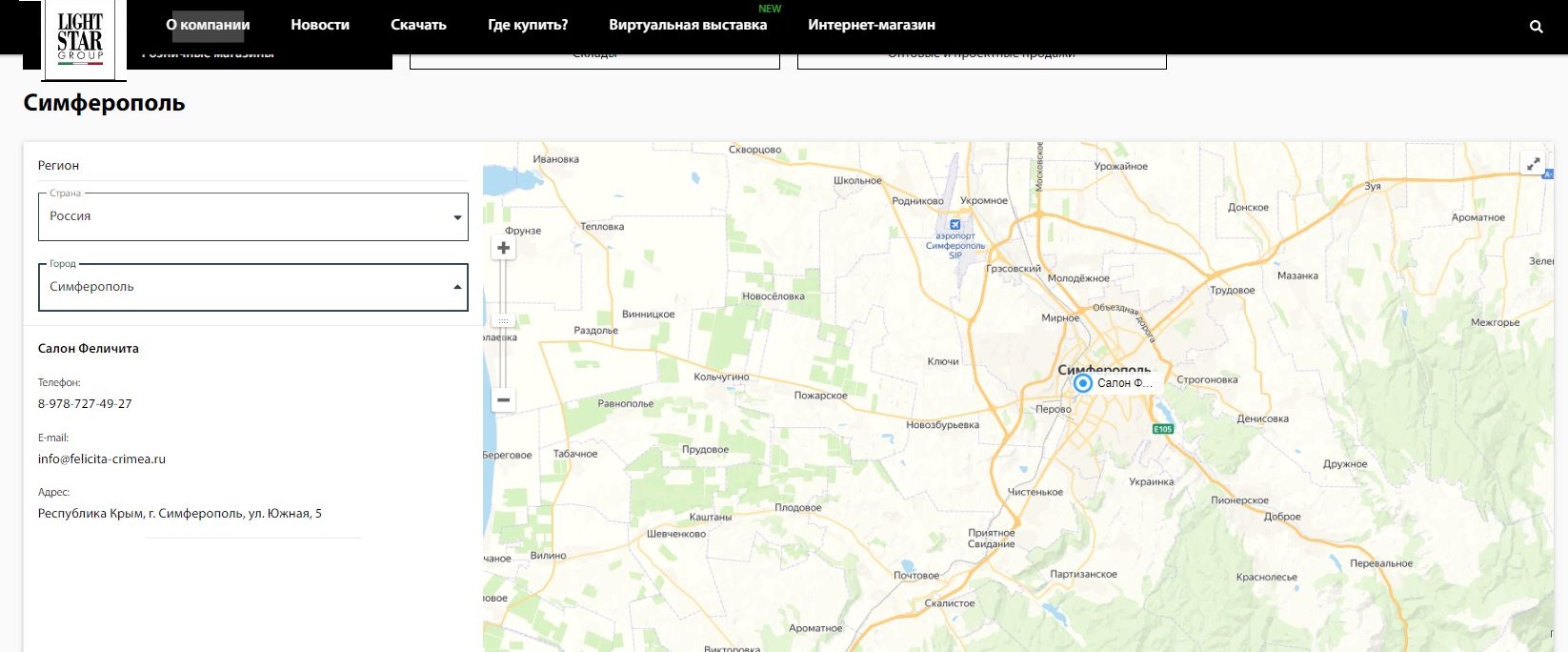Go to Скачать section
1568x652 pixels.
point(418,25)
